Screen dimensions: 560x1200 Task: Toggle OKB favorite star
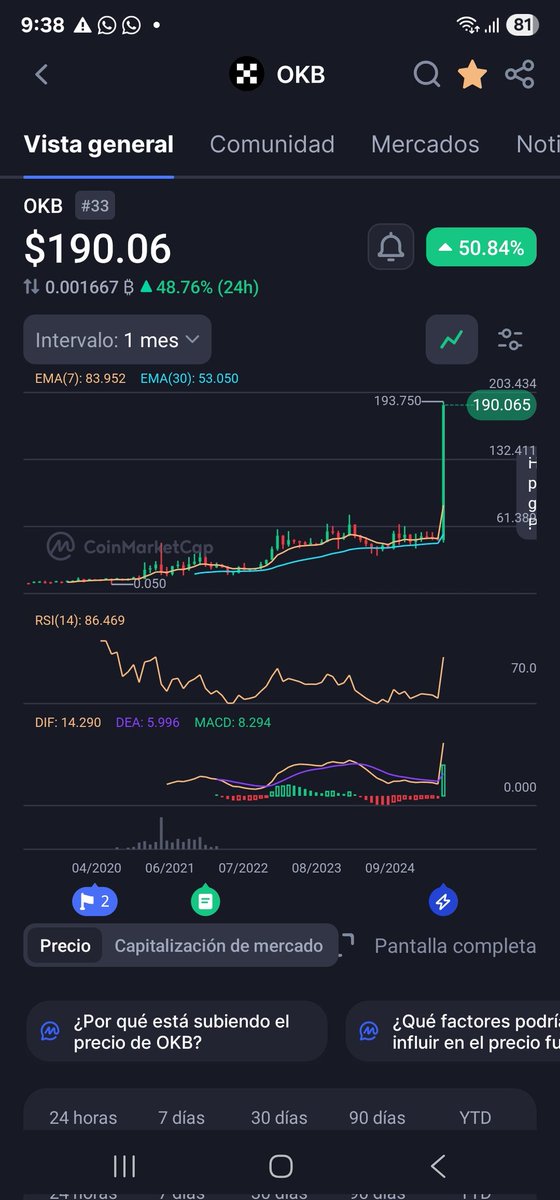(473, 74)
